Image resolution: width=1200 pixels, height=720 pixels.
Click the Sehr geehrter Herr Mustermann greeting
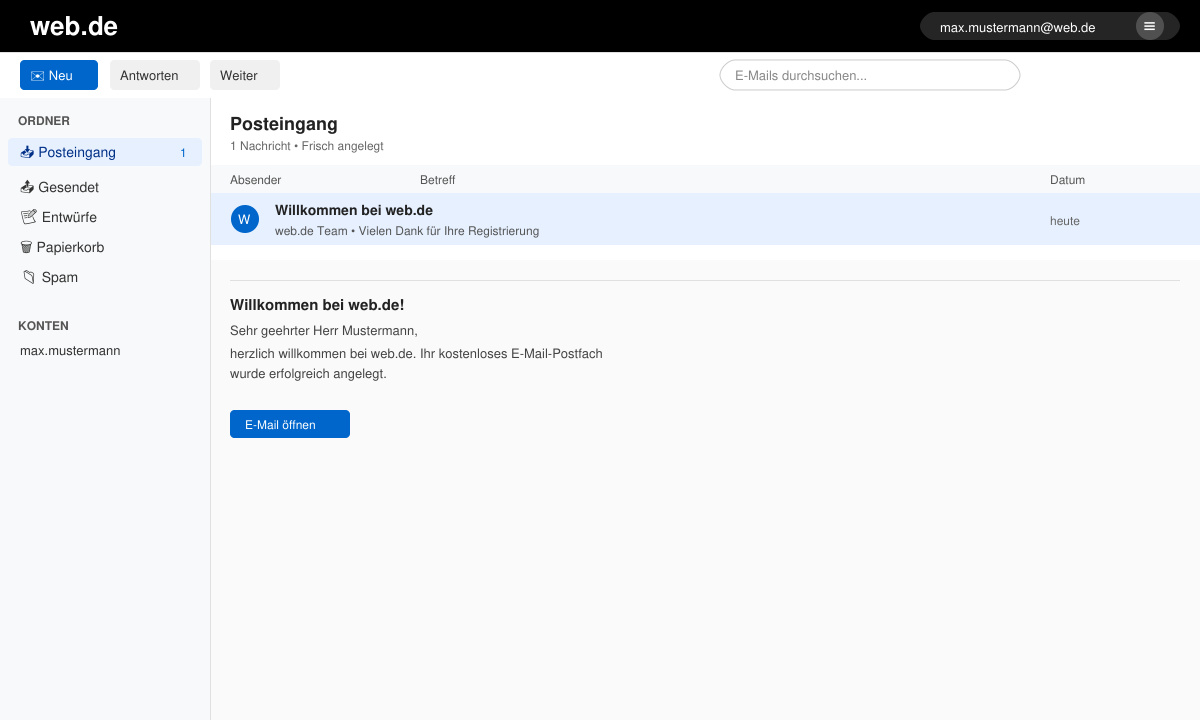(324, 331)
